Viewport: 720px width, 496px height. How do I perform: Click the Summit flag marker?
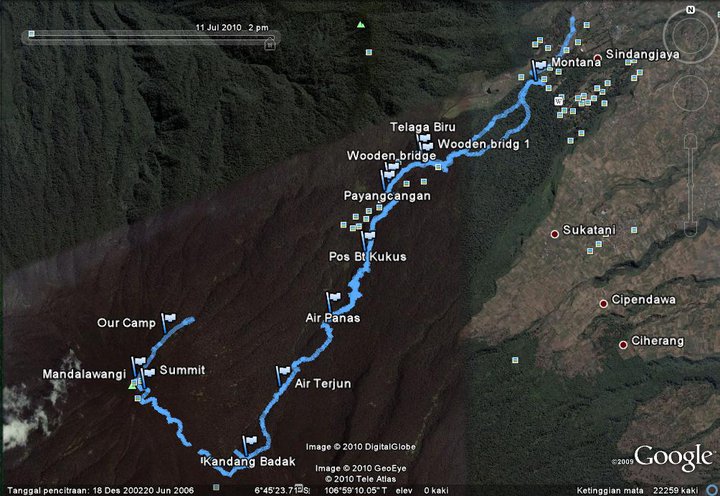[148, 375]
